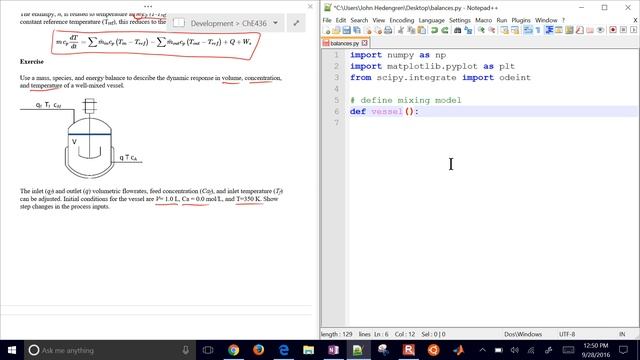Click the three-dots menu above the document
The width and height of the screenshot is (640, 360).
(x=148, y=7)
